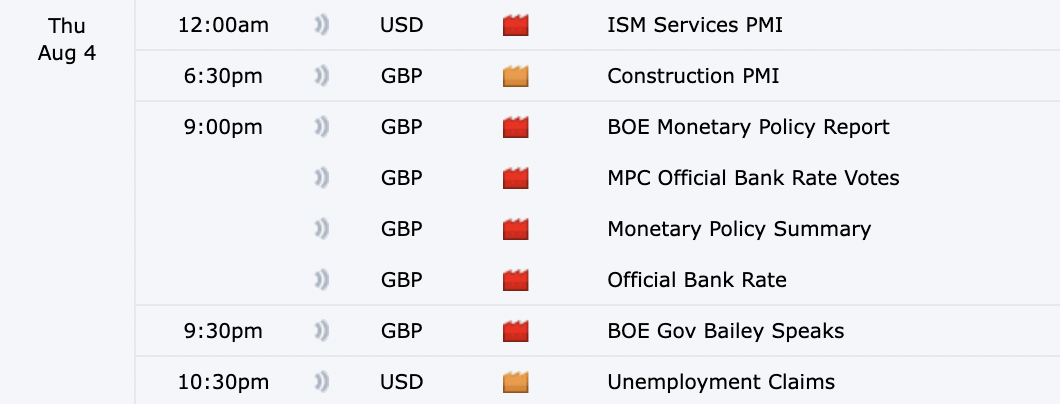Enable the alert speaker for BOE Monetary Policy Report
The height and width of the screenshot is (404, 1060).
click(321, 127)
